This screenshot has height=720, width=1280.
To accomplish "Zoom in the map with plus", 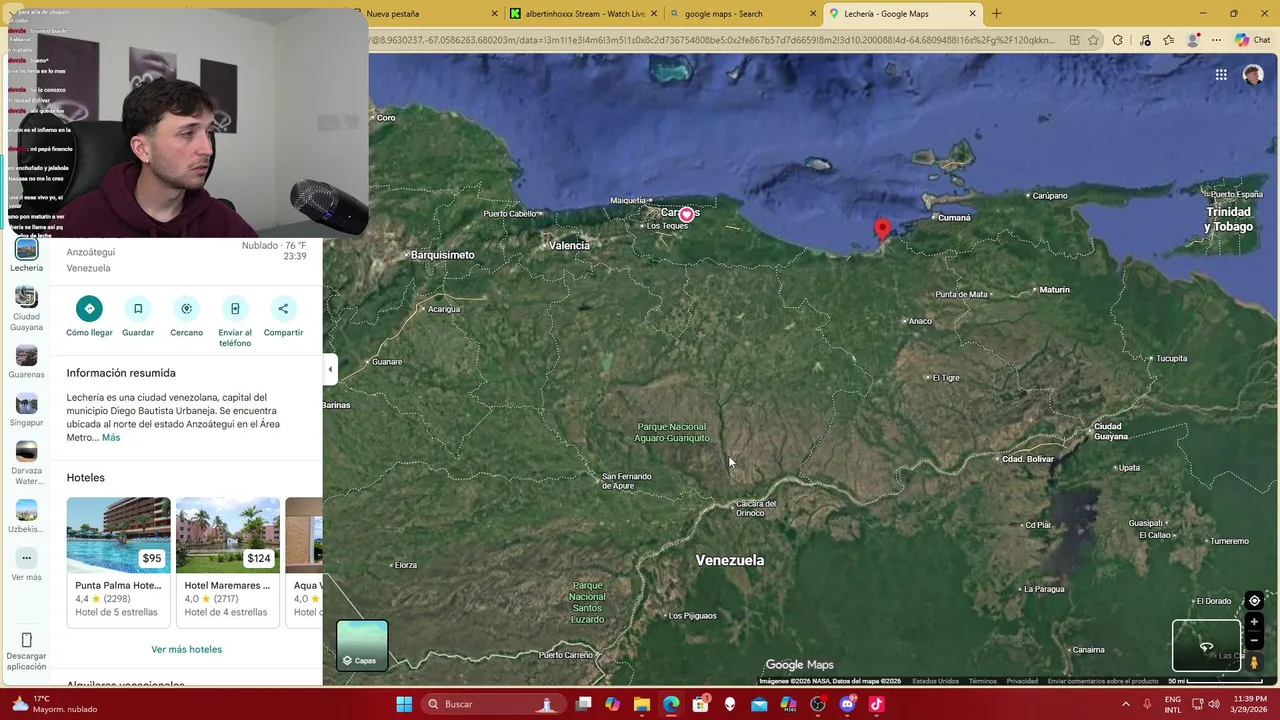I will 1254,622.
